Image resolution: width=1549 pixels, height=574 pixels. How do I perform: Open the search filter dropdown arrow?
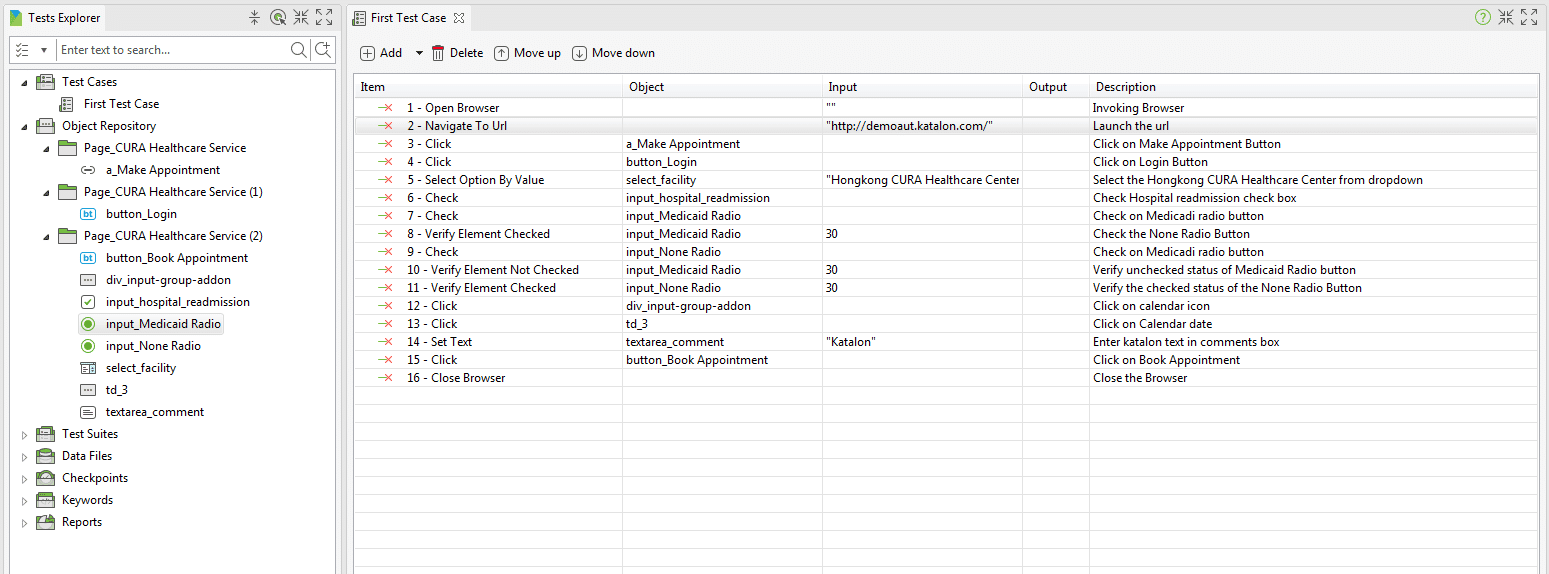[x=44, y=50]
